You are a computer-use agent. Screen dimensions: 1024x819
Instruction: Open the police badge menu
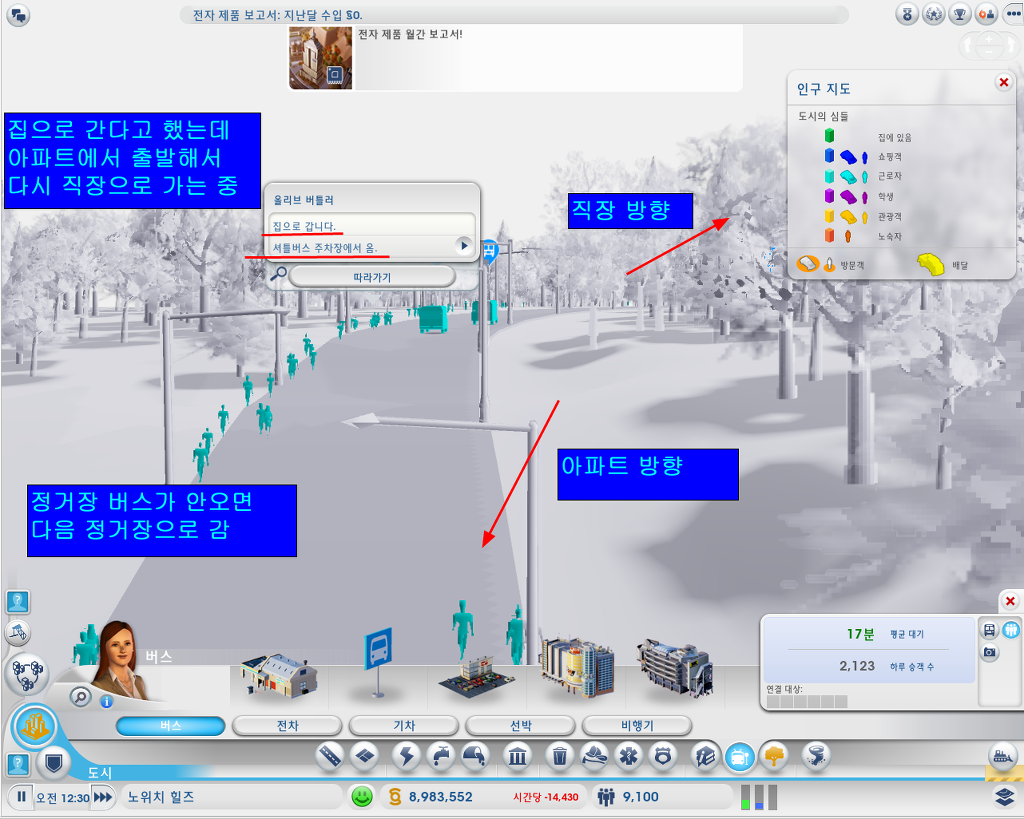[x=663, y=756]
